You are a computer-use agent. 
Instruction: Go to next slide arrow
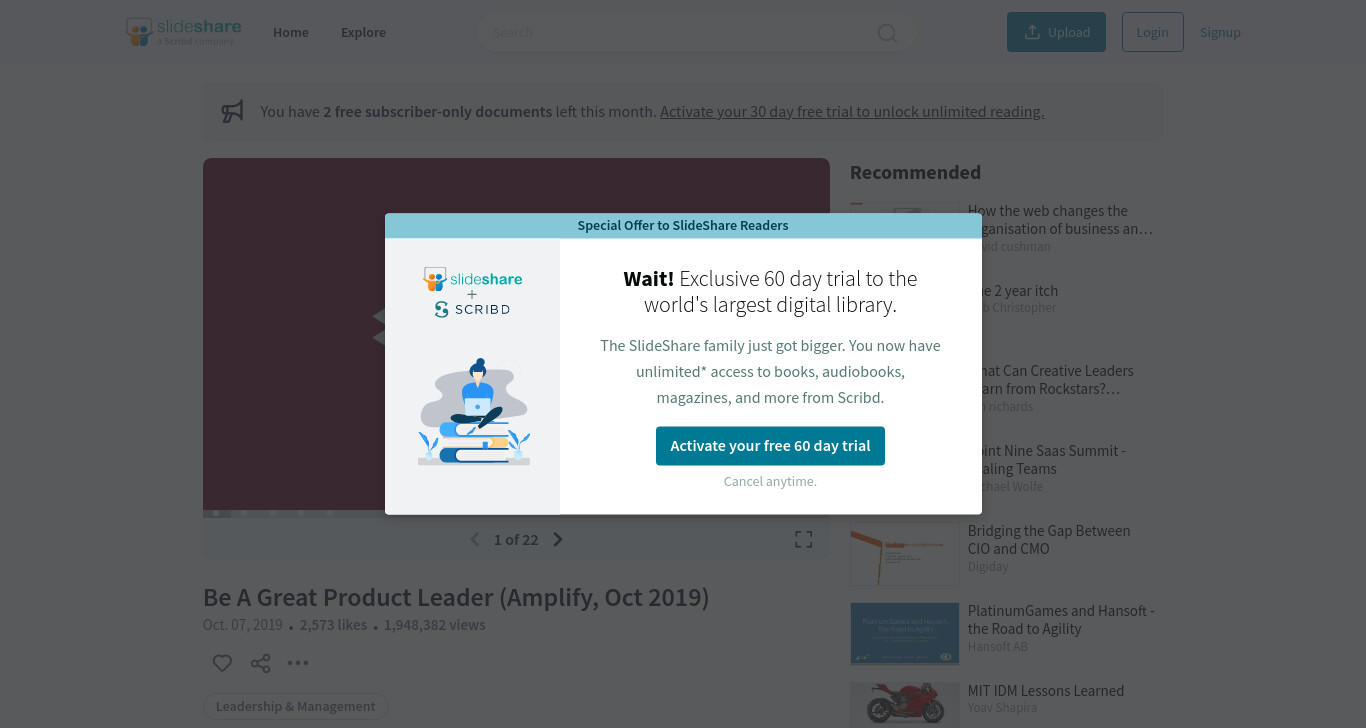click(558, 540)
